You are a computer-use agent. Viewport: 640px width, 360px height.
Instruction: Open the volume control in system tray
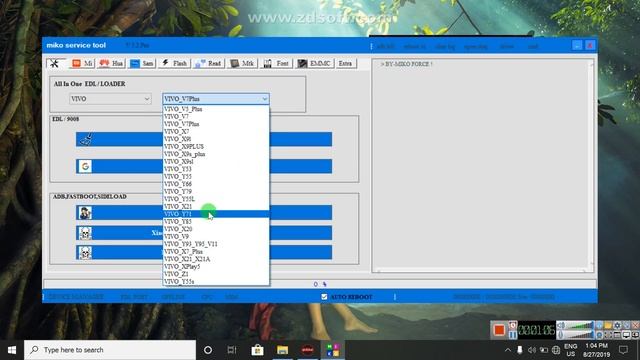tap(531, 350)
